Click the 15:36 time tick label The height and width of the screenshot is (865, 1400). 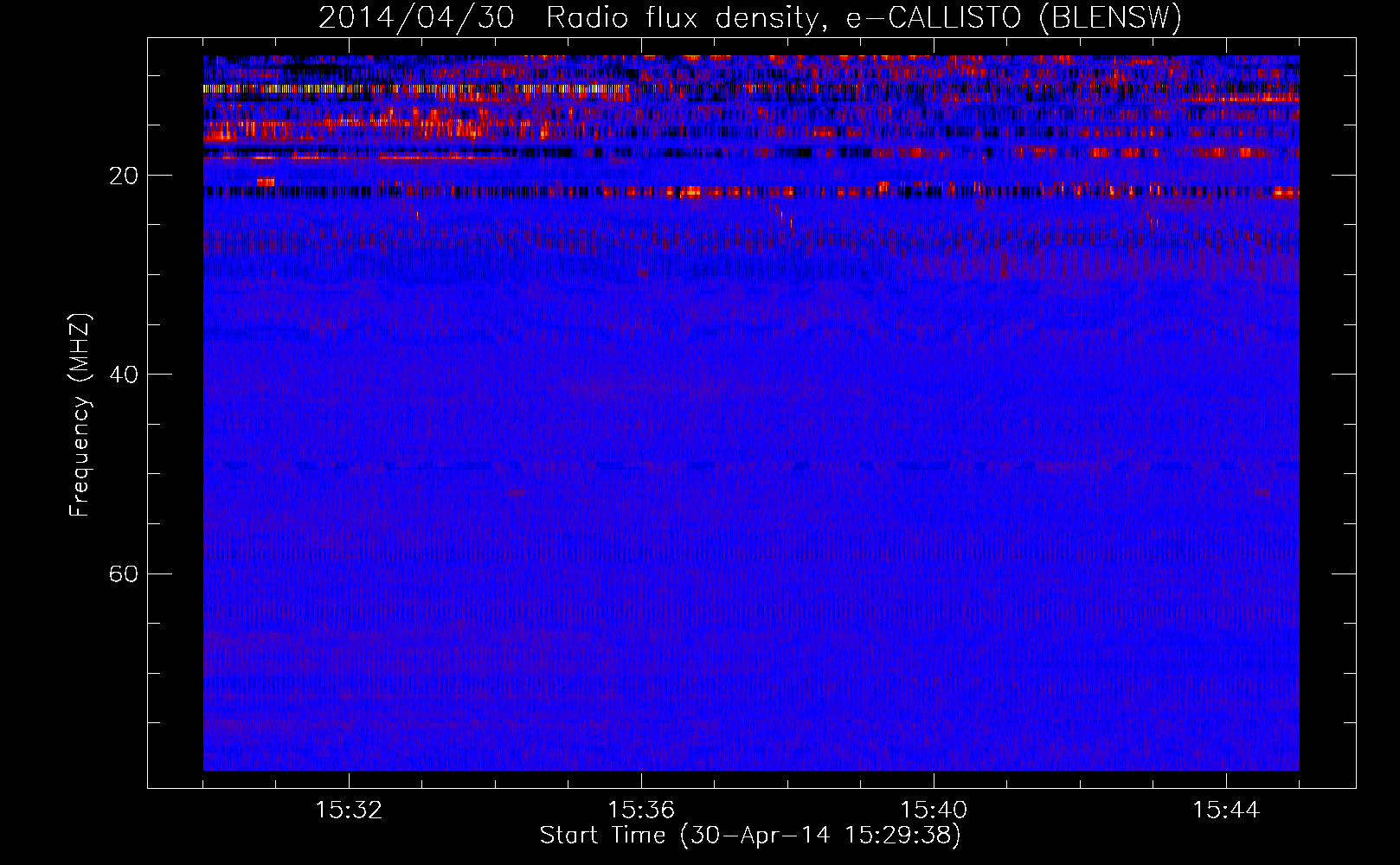point(641,811)
